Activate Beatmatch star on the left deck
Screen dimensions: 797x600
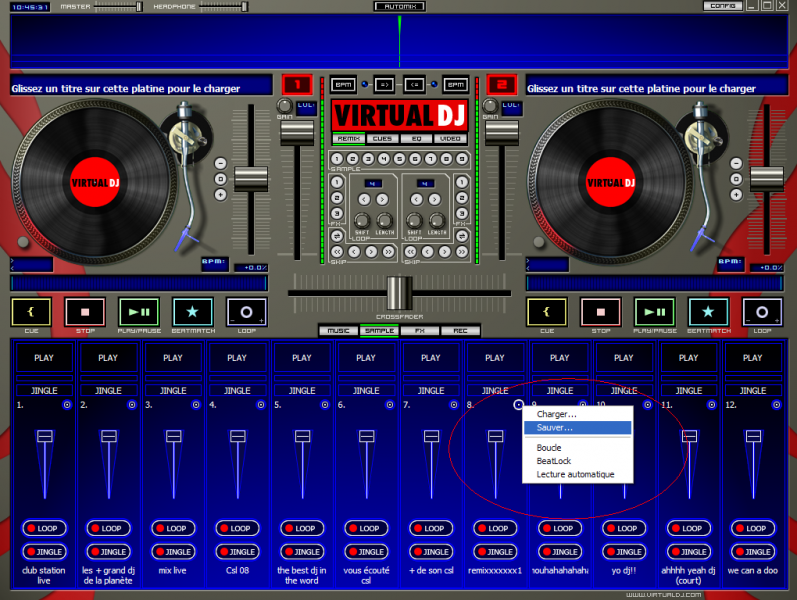click(x=193, y=311)
